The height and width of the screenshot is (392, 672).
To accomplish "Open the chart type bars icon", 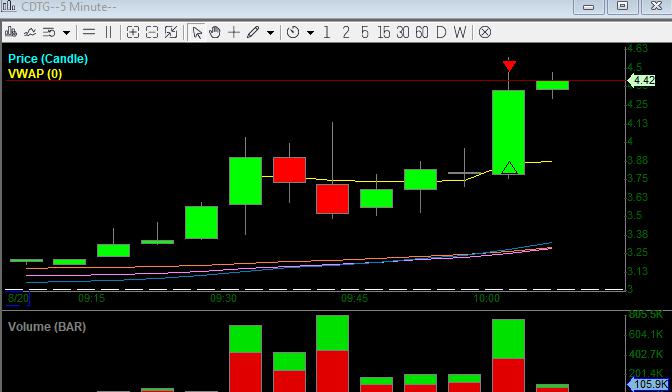I will [x=11, y=32].
